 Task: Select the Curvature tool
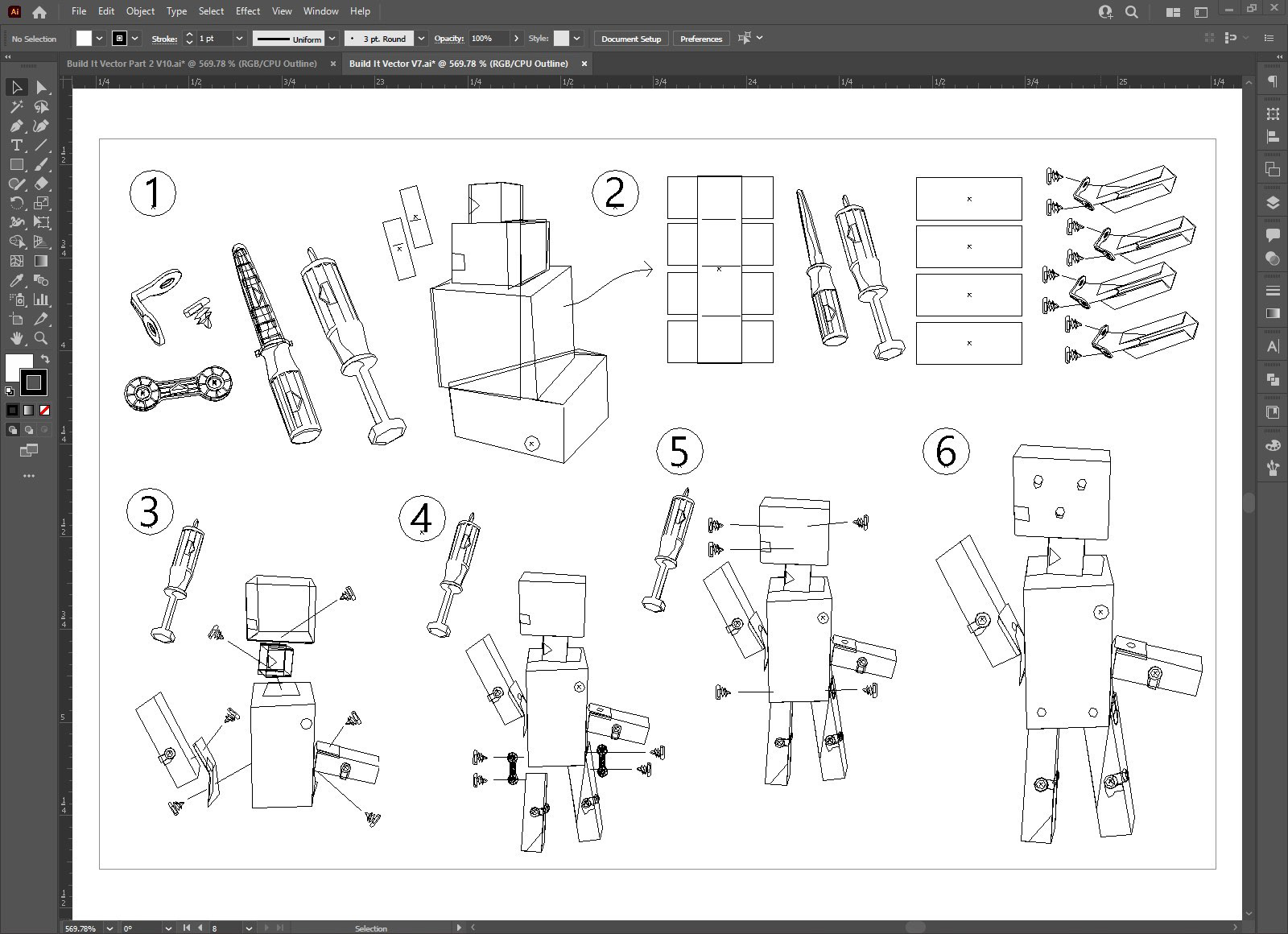pos(41,126)
